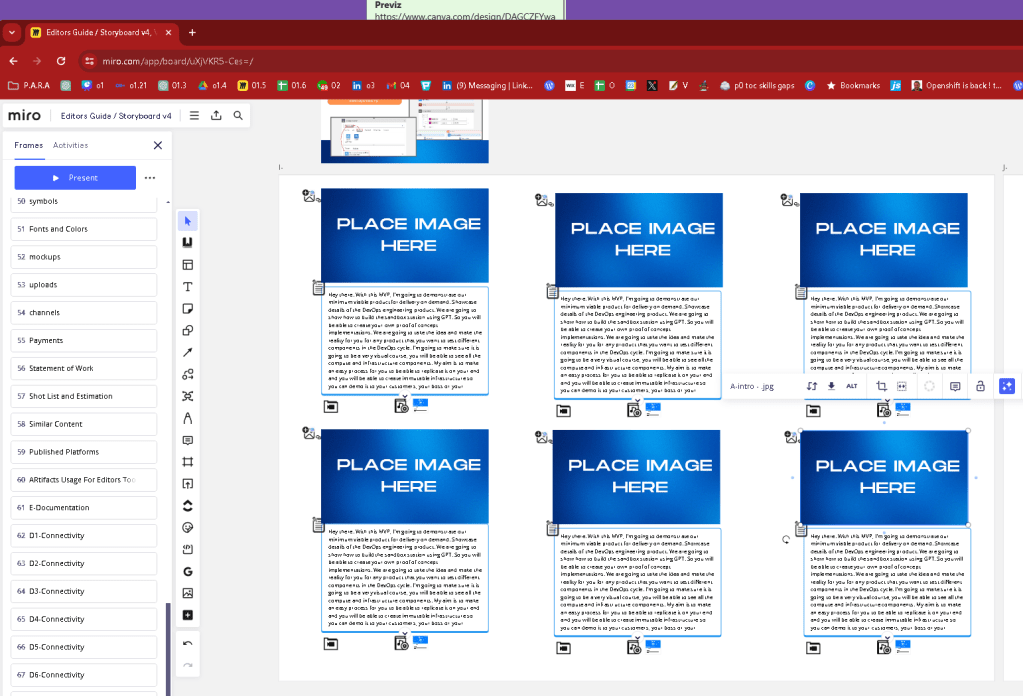Open the Upload tool in left toolbar
Screen dimensions: 1023x696
[x=188, y=484]
